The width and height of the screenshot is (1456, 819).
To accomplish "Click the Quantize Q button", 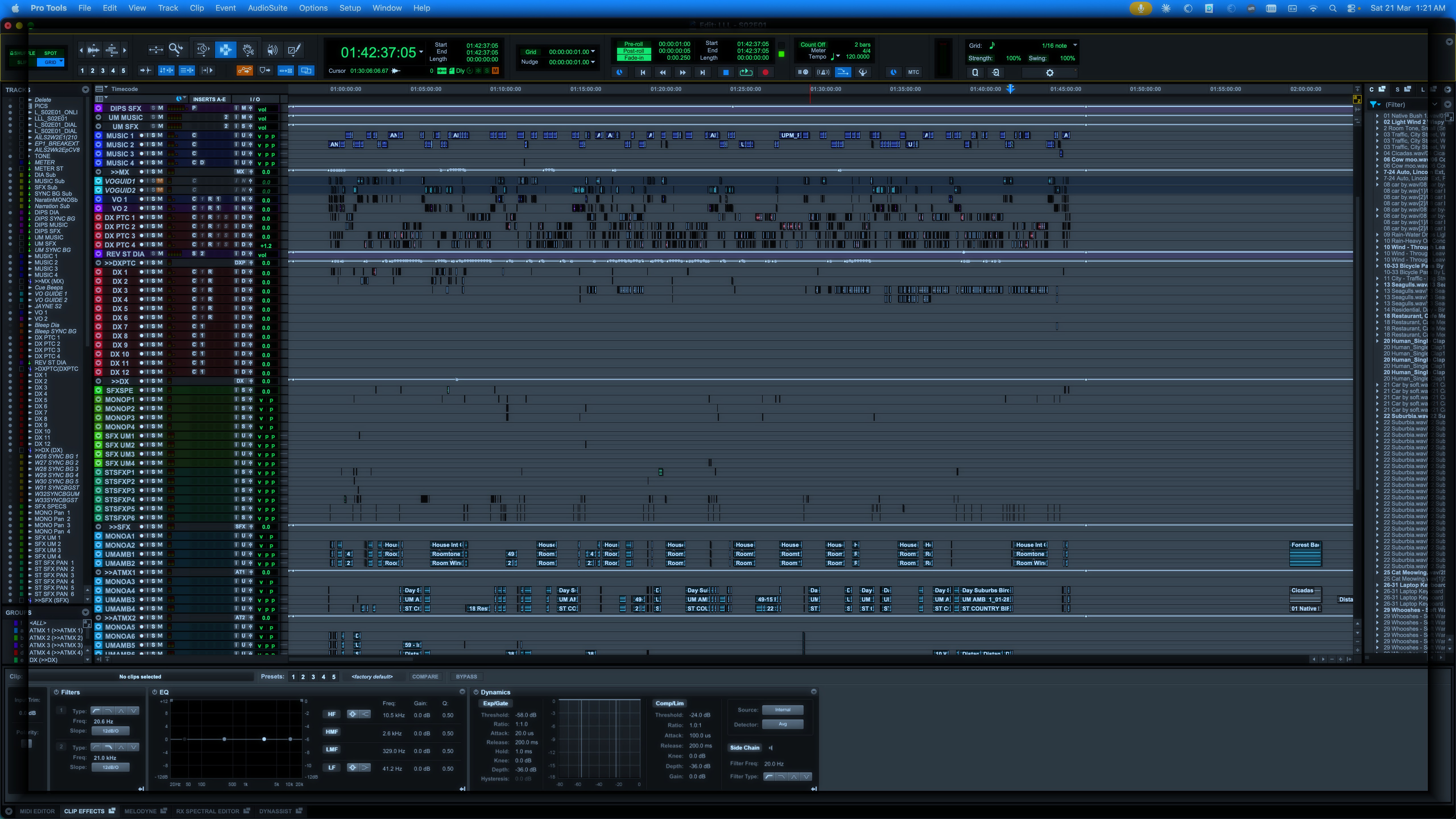I will (975, 73).
